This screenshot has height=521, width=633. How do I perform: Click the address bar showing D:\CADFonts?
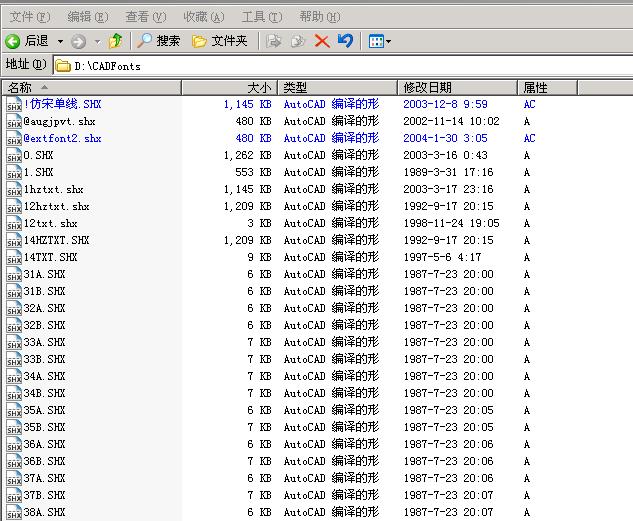point(340,66)
